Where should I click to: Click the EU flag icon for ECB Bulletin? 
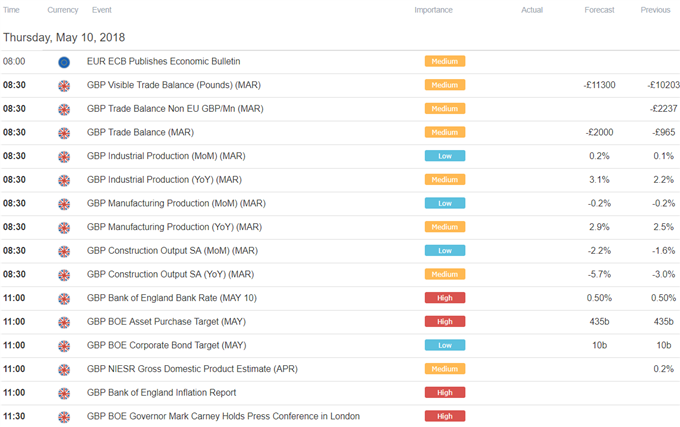click(64, 62)
